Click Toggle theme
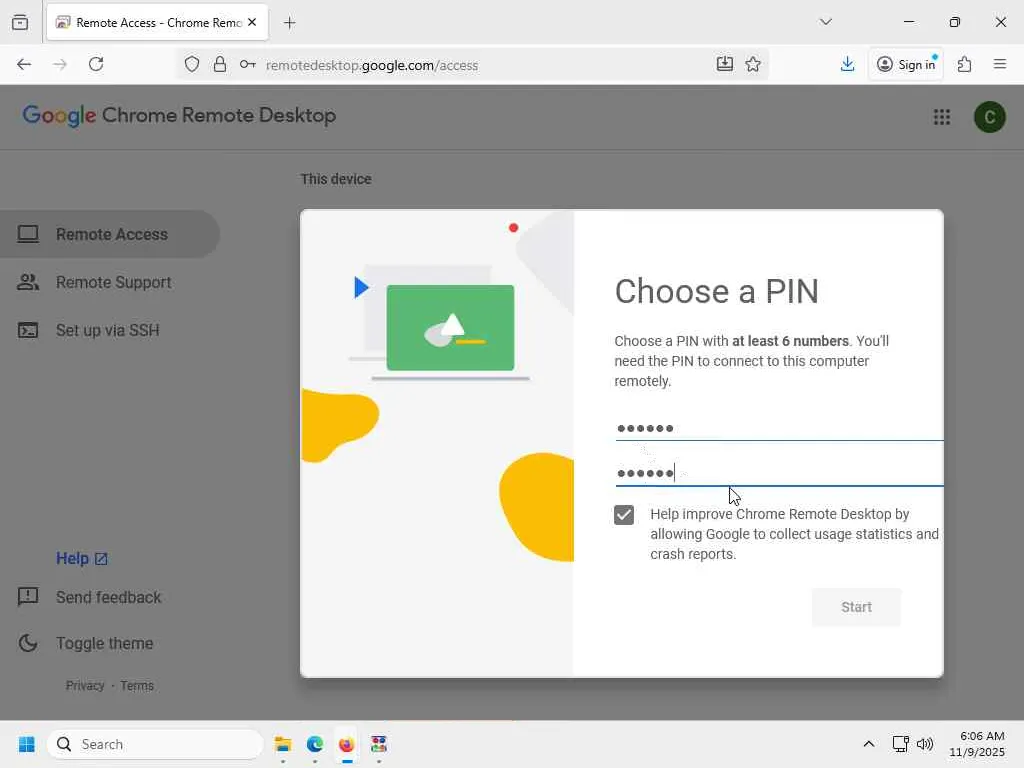 point(86,643)
